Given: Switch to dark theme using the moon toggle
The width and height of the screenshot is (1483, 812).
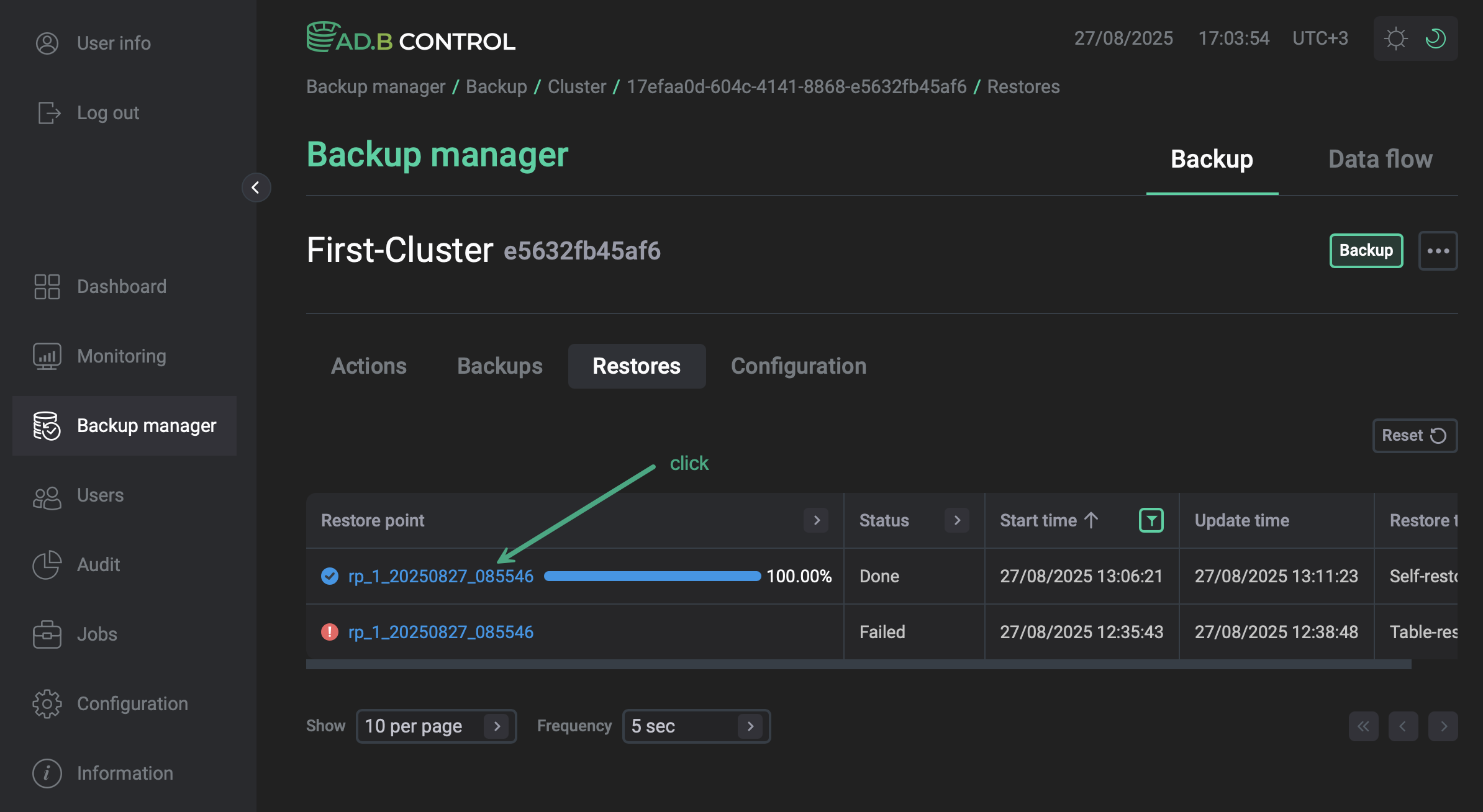Looking at the screenshot, I should [x=1436, y=38].
